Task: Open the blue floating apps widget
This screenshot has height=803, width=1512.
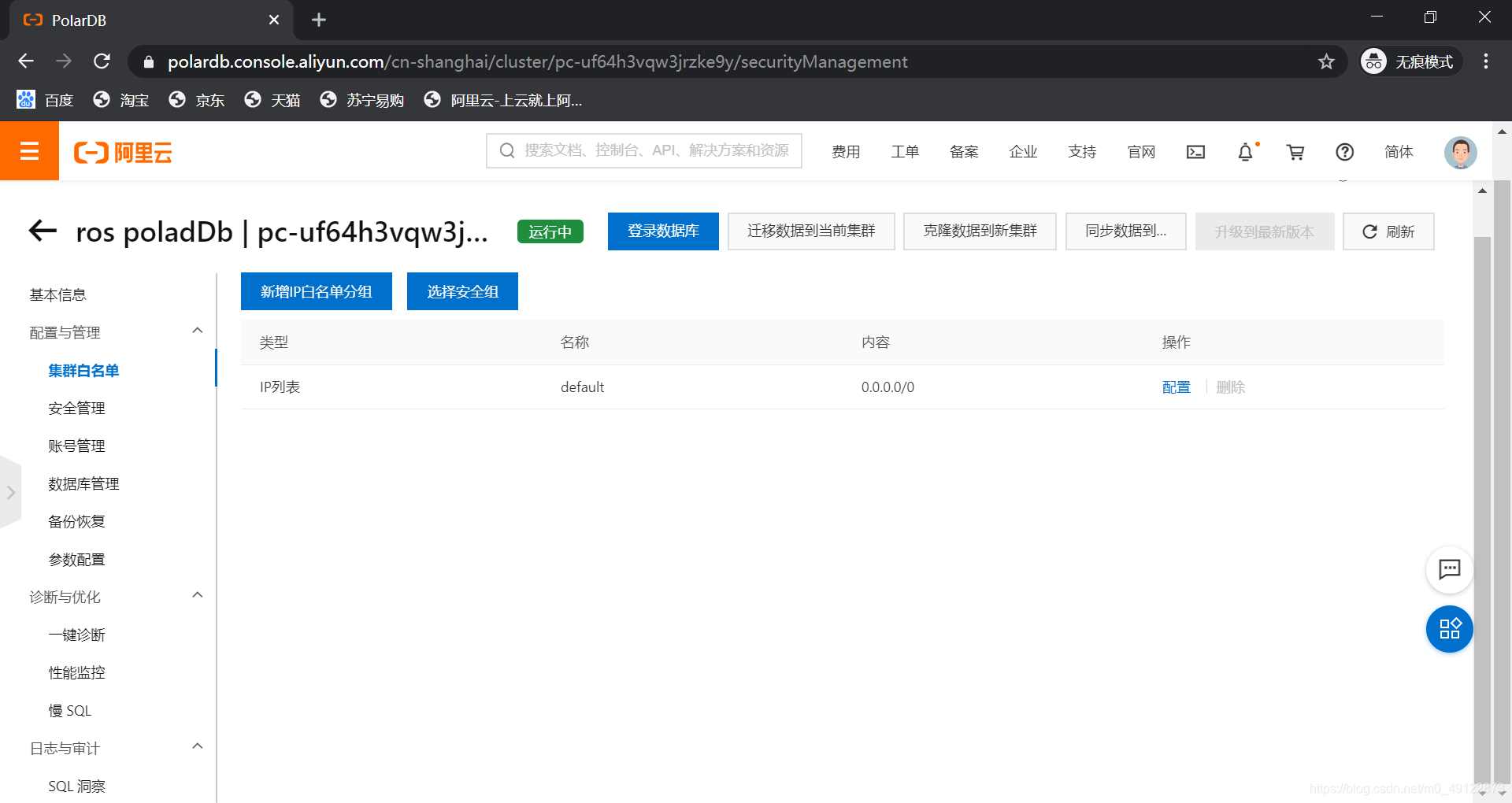Action: click(1449, 629)
